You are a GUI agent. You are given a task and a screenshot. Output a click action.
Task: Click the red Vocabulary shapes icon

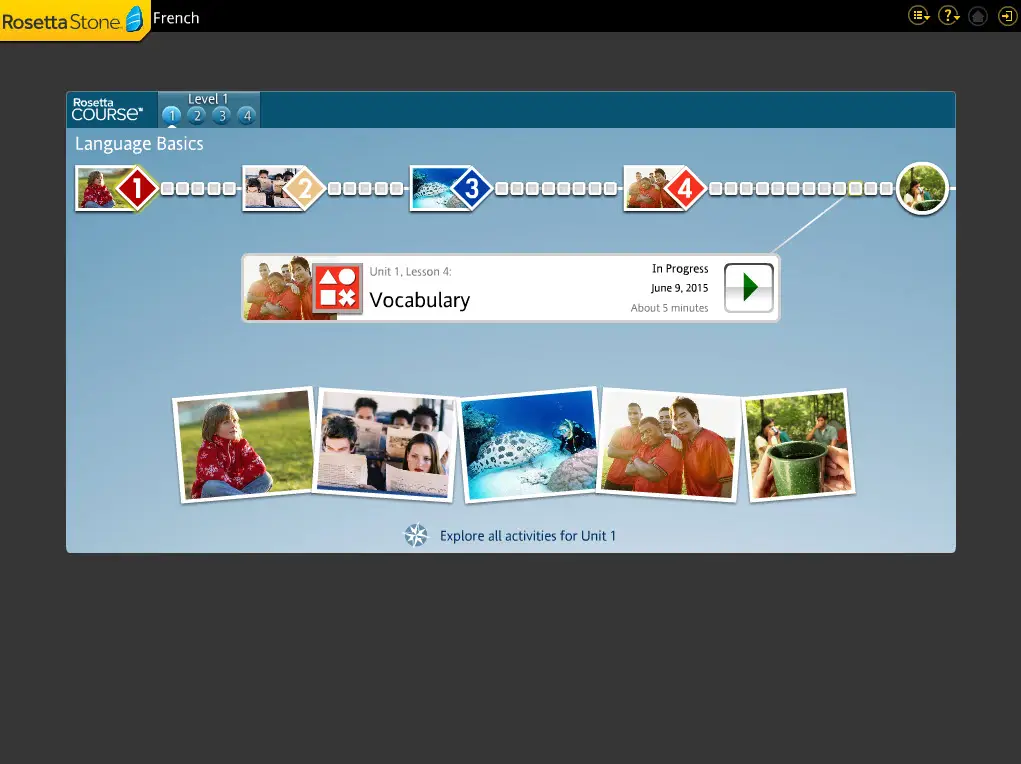(x=337, y=288)
